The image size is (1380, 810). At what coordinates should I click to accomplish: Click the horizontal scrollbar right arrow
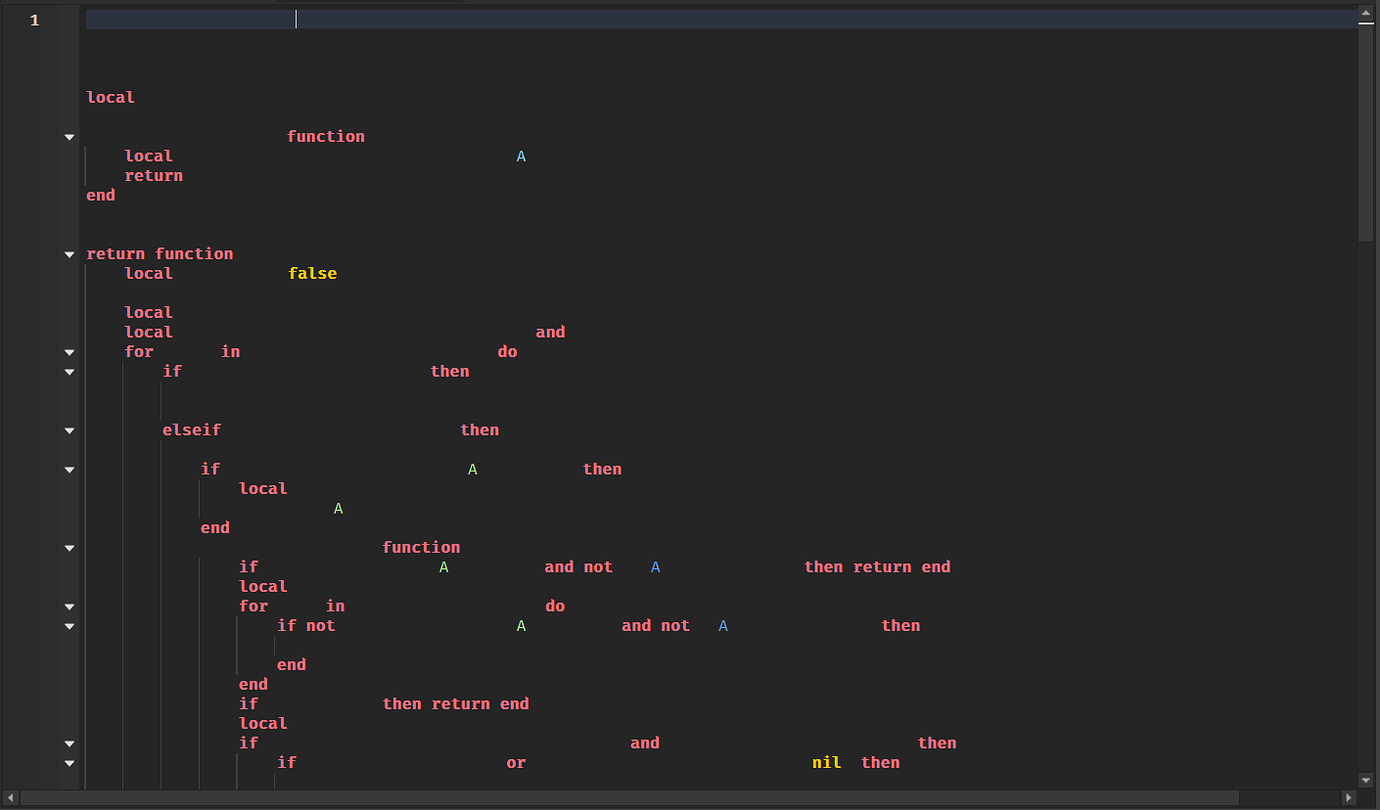1349,798
